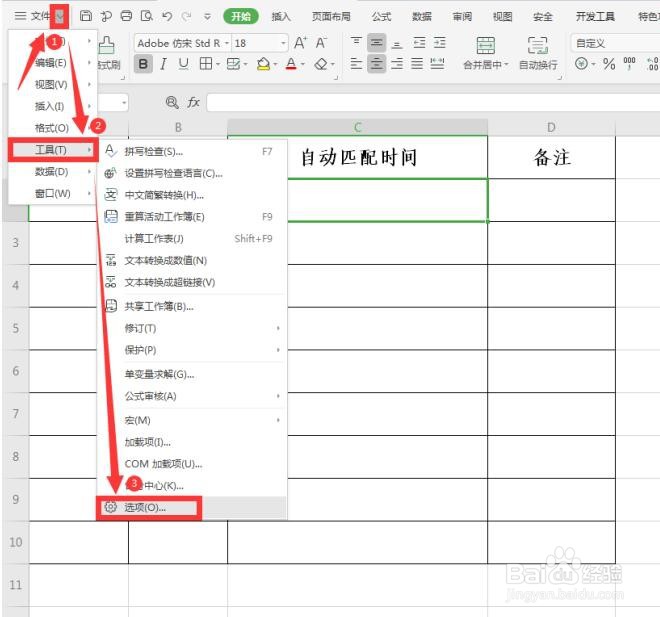Switch to the 插入 ribbon tab
The image size is (660, 617).
[x=281, y=16]
